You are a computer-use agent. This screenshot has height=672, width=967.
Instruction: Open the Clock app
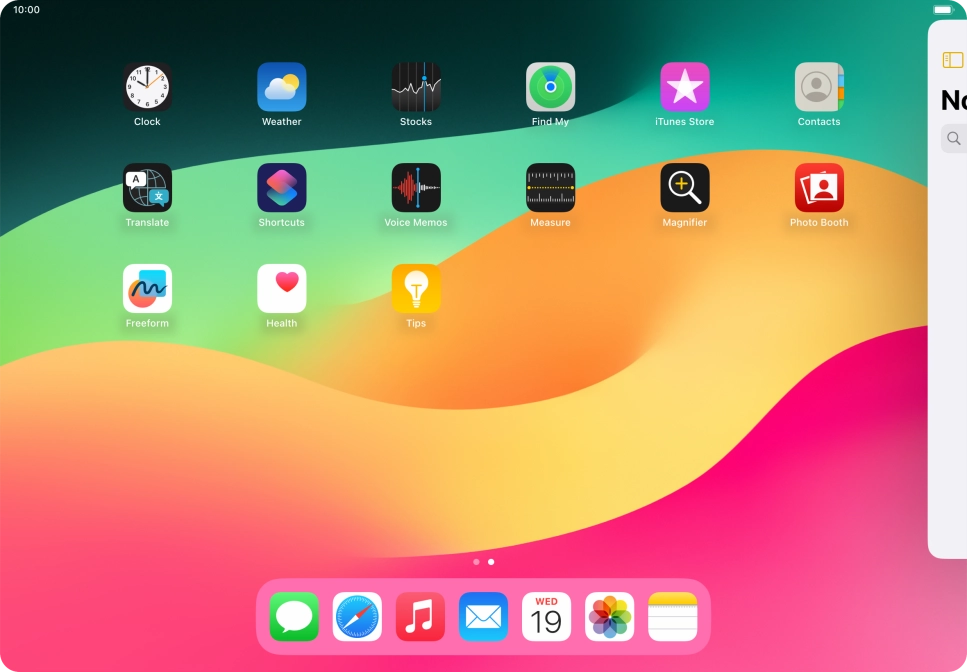pyautogui.click(x=147, y=88)
